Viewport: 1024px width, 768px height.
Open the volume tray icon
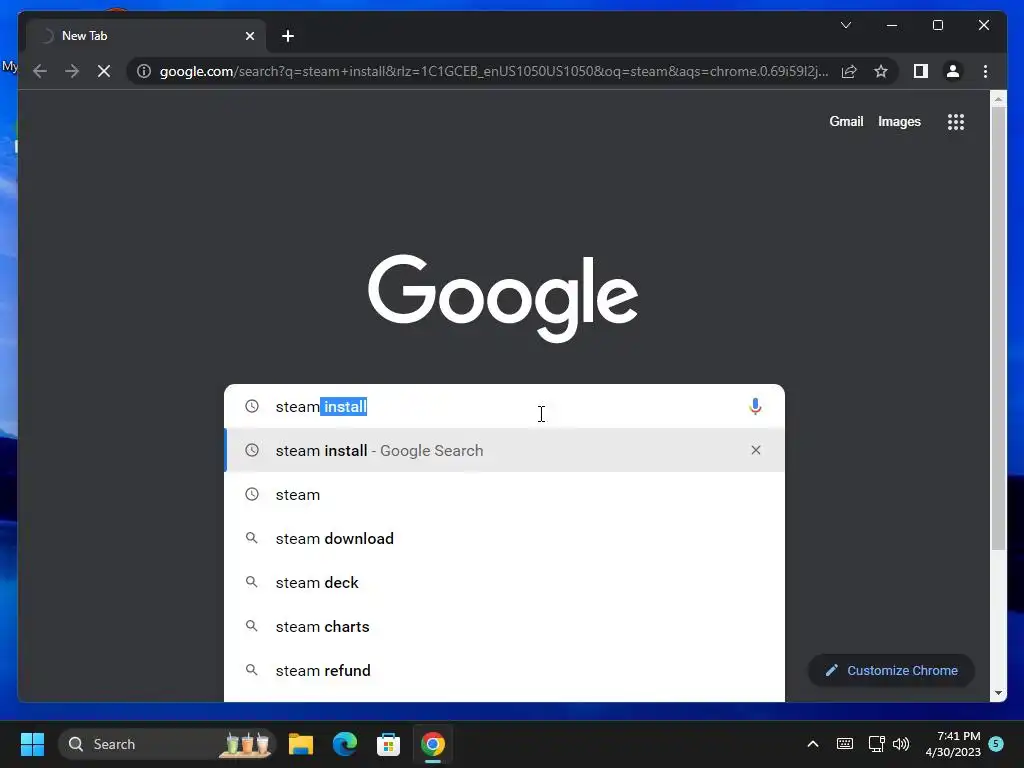point(901,744)
